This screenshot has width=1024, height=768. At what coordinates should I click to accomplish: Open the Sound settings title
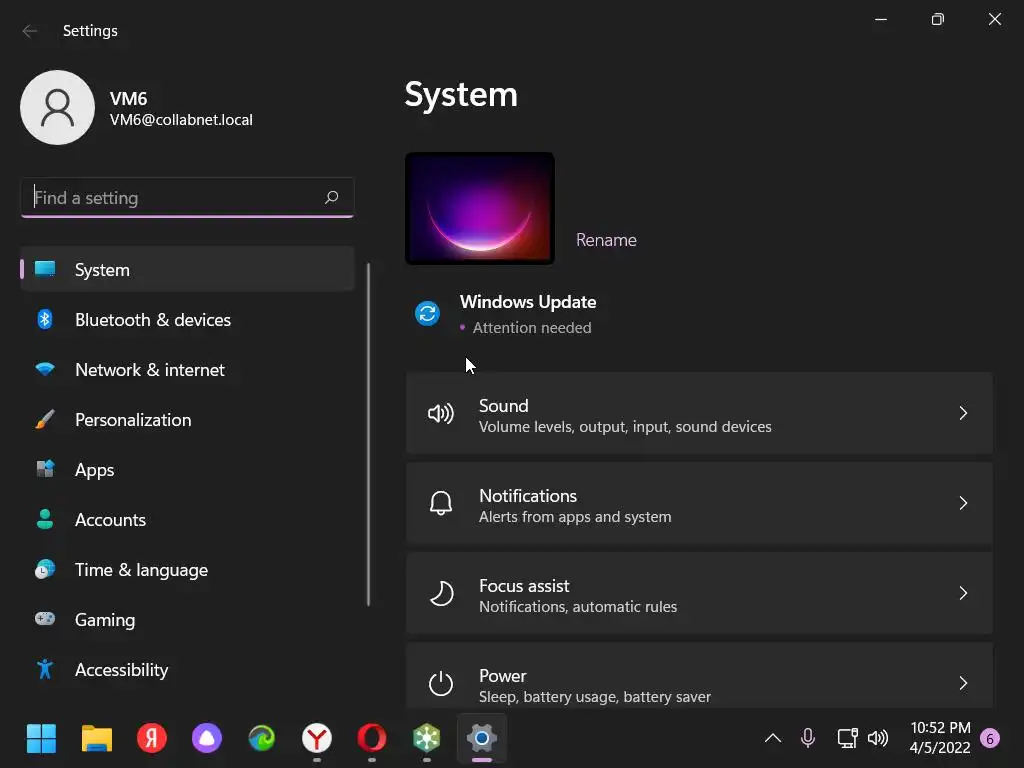pyautogui.click(x=504, y=406)
